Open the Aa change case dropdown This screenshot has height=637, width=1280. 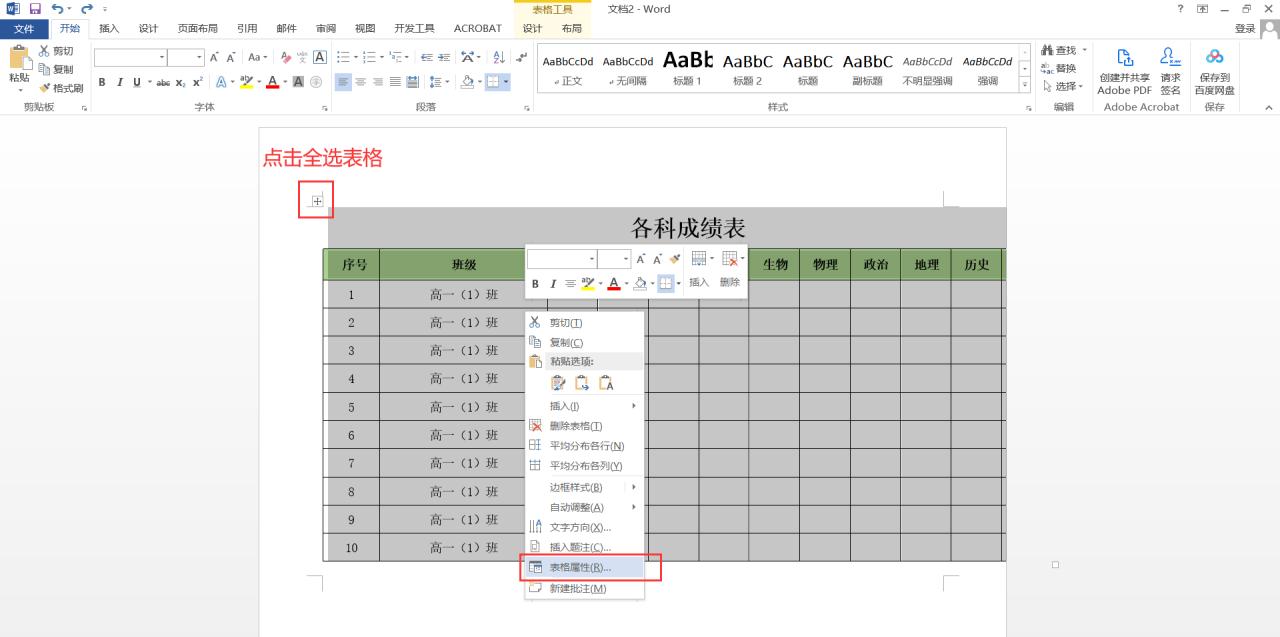click(257, 57)
